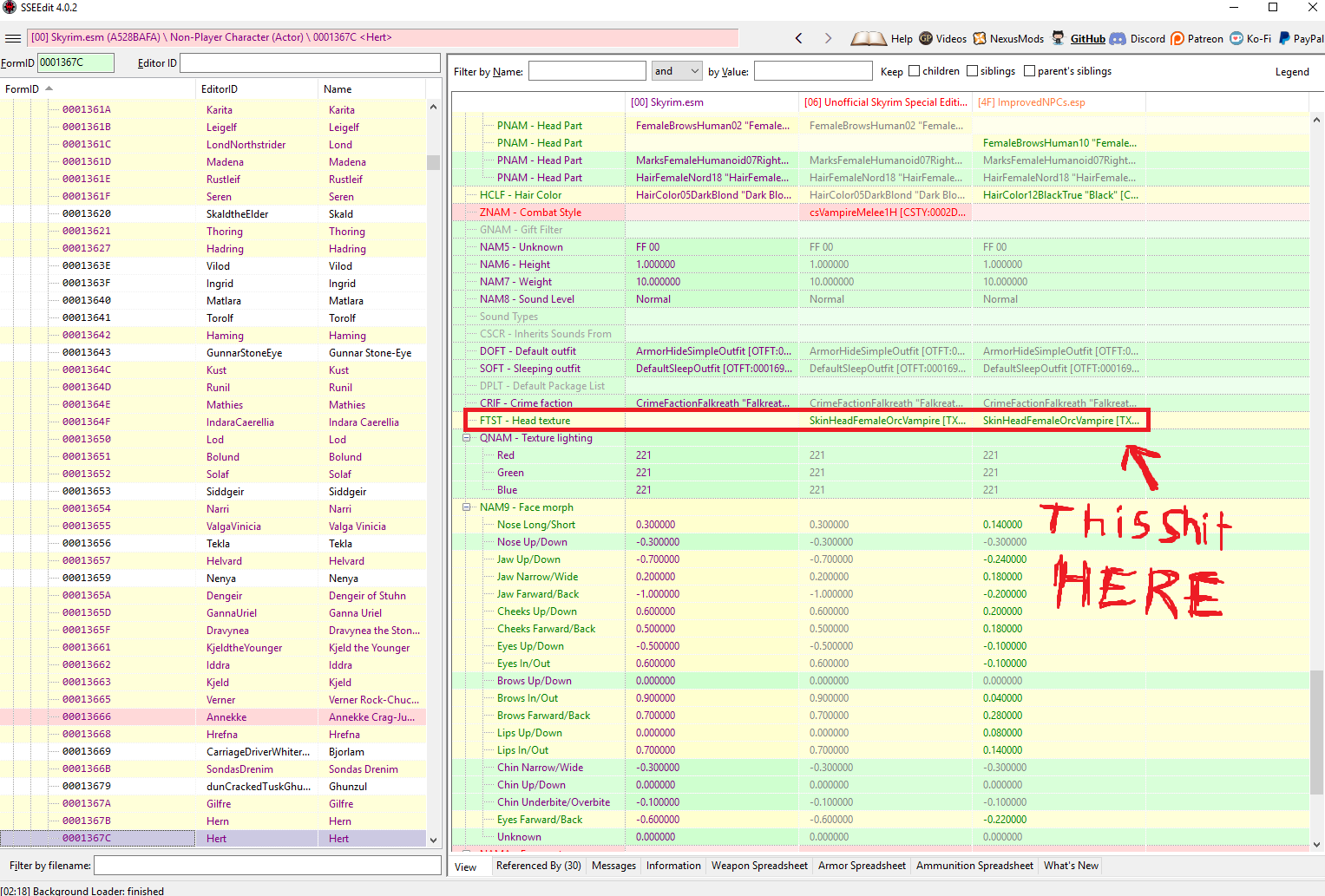Enable the Keep children checkbox
This screenshot has height=896, width=1325.
pyautogui.click(x=914, y=71)
